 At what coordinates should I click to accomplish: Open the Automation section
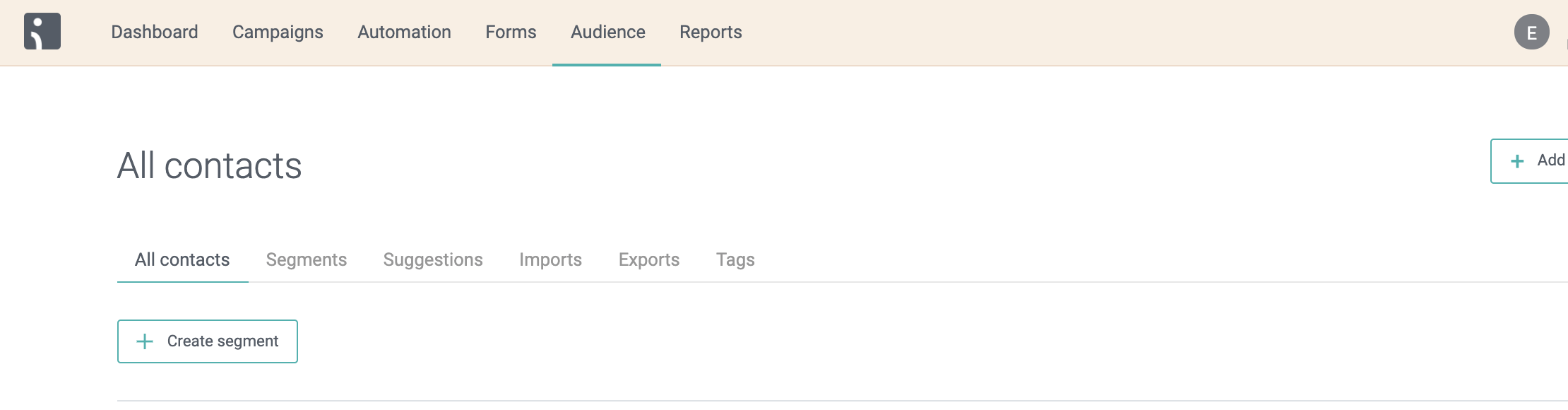pos(404,32)
